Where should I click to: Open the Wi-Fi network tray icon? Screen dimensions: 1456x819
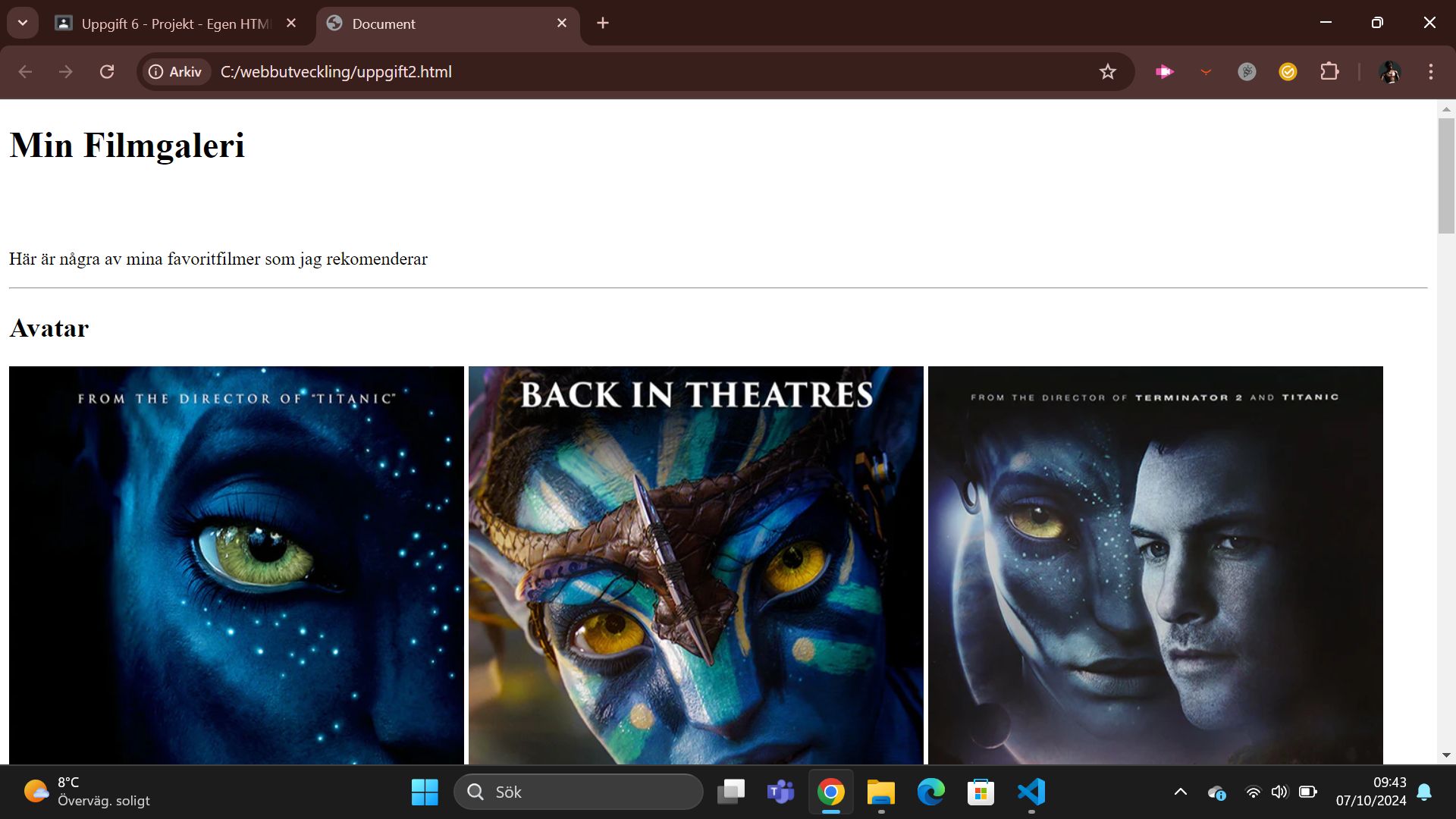click(1254, 792)
